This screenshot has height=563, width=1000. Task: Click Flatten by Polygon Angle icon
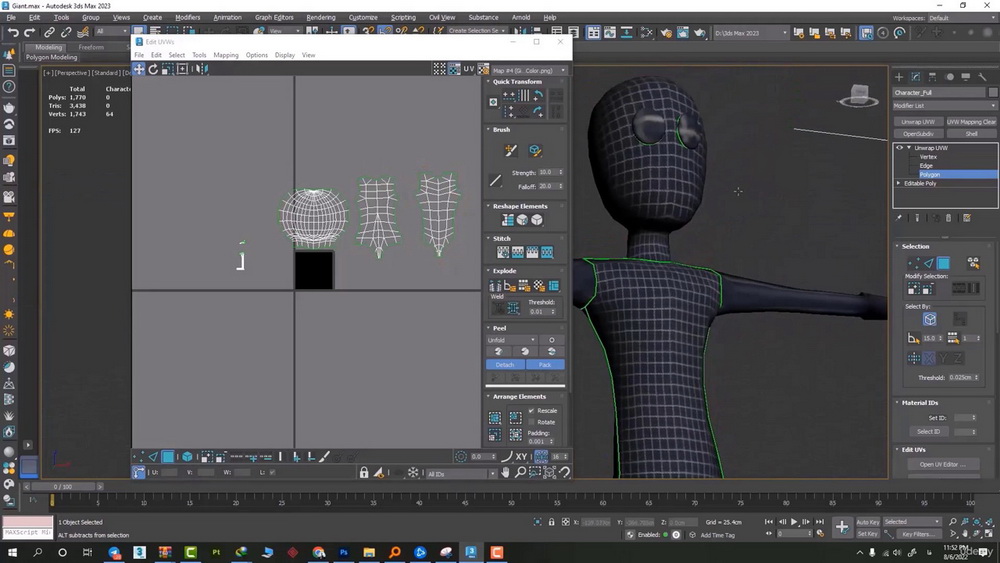[510, 286]
